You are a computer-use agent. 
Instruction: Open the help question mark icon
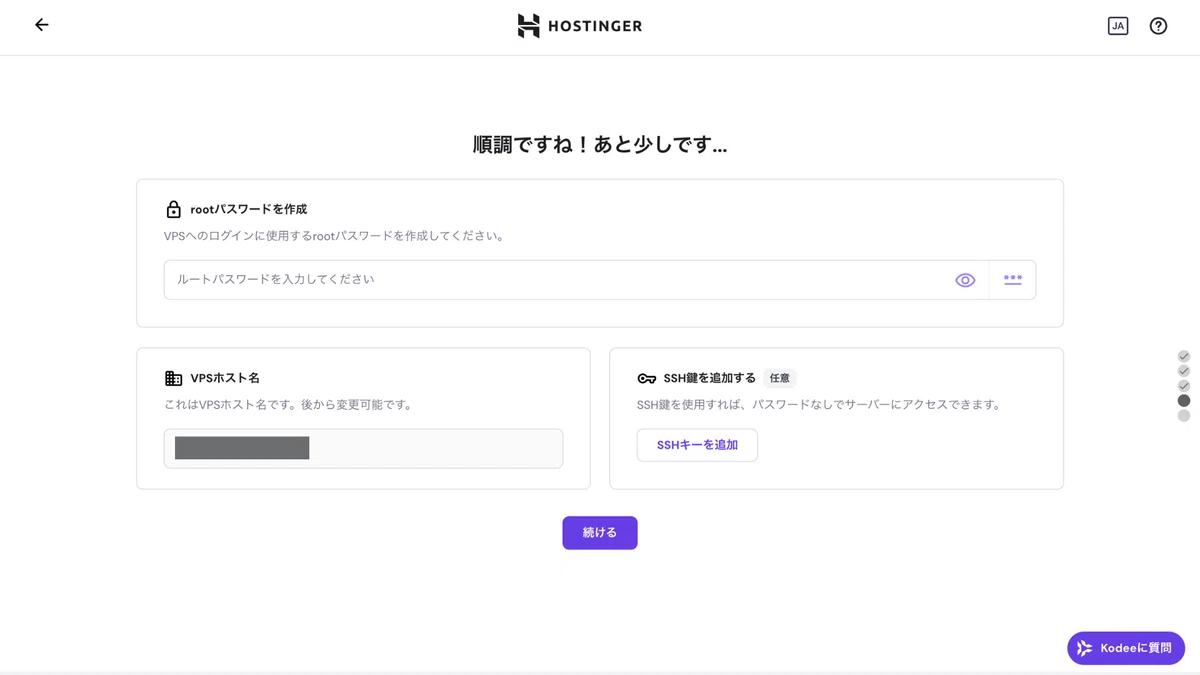pyautogui.click(x=1158, y=26)
